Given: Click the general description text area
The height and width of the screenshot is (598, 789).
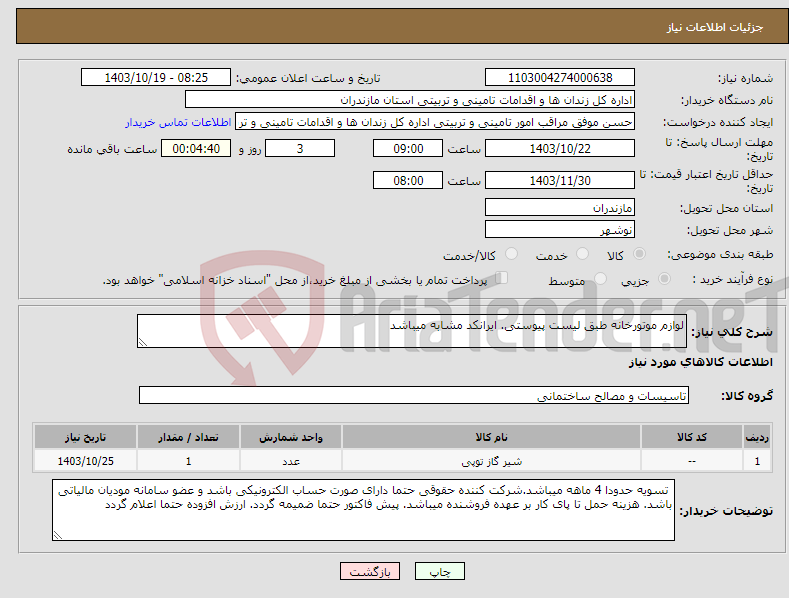Looking at the screenshot, I should pos(412,331).
